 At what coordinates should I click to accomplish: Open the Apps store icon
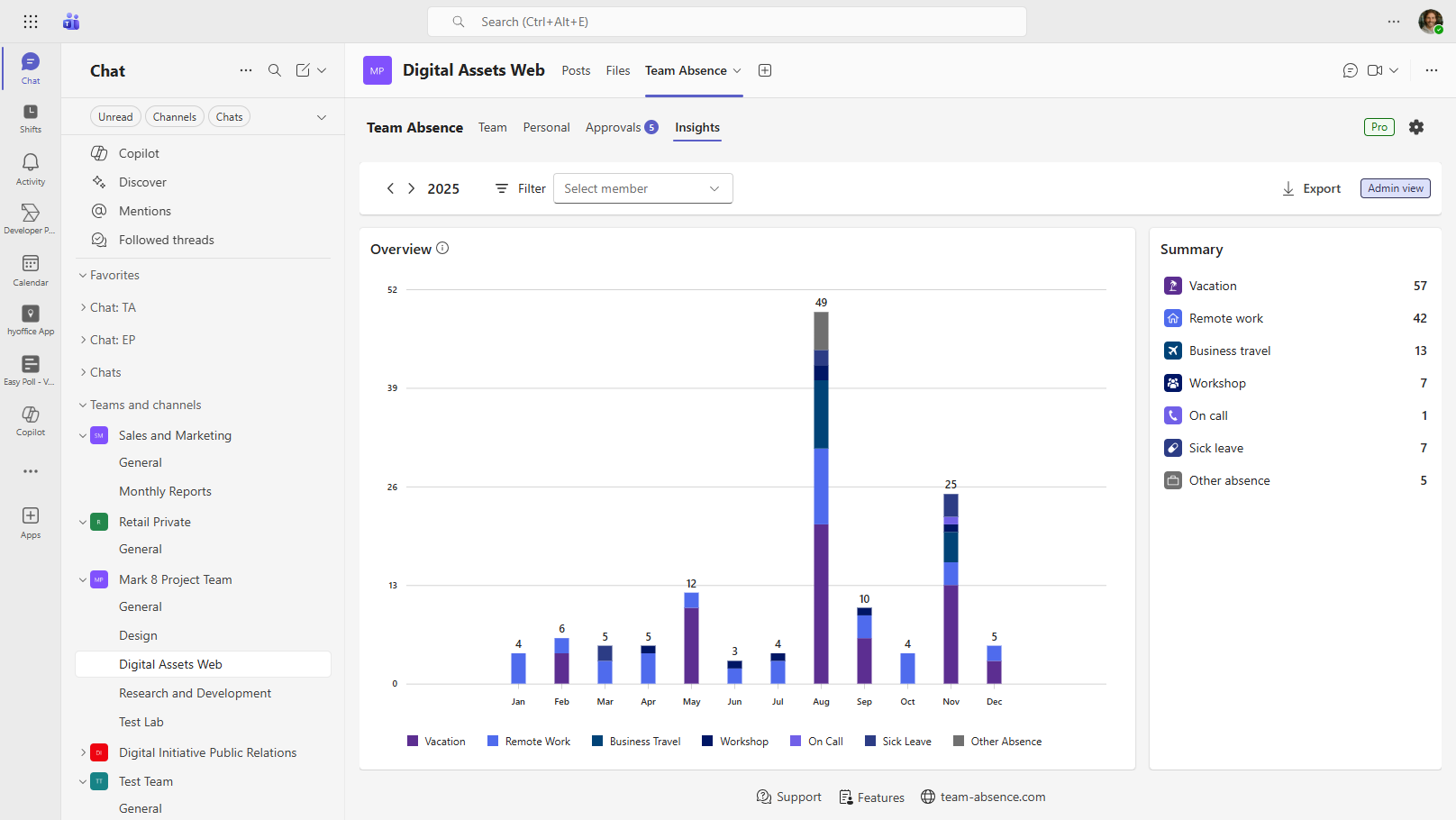click(31, 522)
